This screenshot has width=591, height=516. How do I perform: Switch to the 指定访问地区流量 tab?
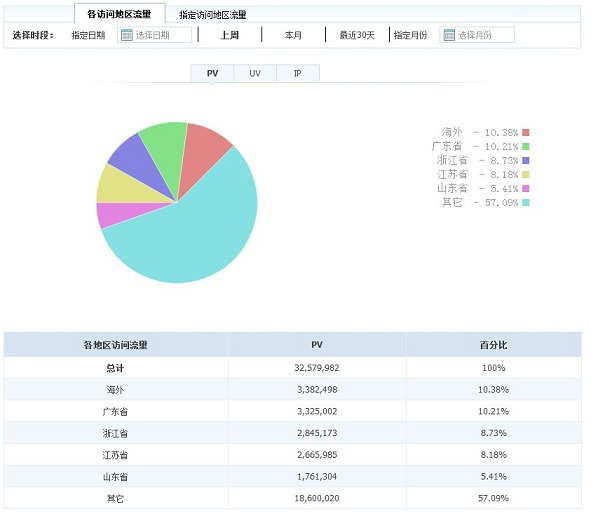[x=213, y=15]
